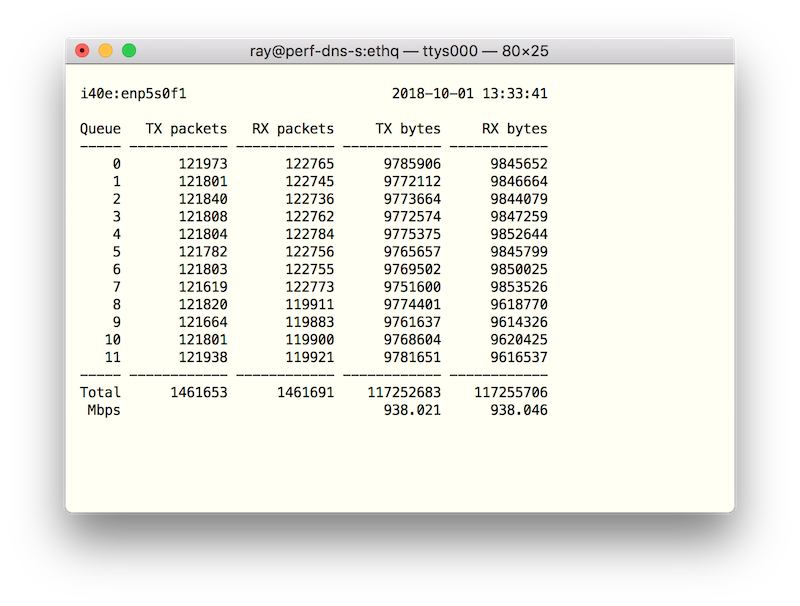800x606 pixels.
Task: Select RX bytes value 9852644
Action: pos(519,234)
